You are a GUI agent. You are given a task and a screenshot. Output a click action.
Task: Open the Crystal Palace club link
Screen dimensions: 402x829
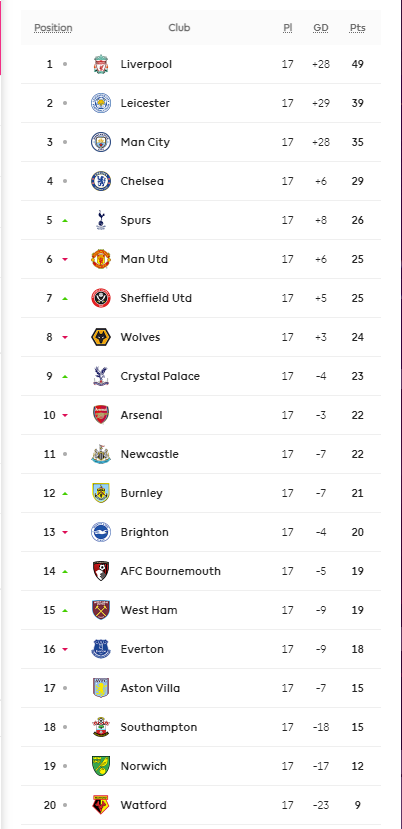[x=160, y=376]
